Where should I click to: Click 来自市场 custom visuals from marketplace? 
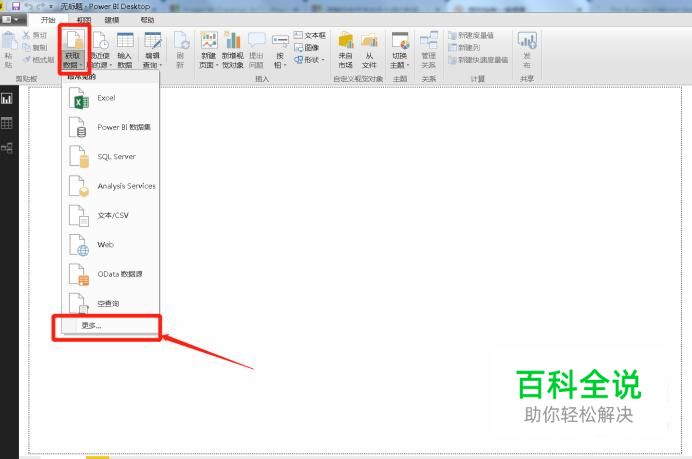(346, 49)
